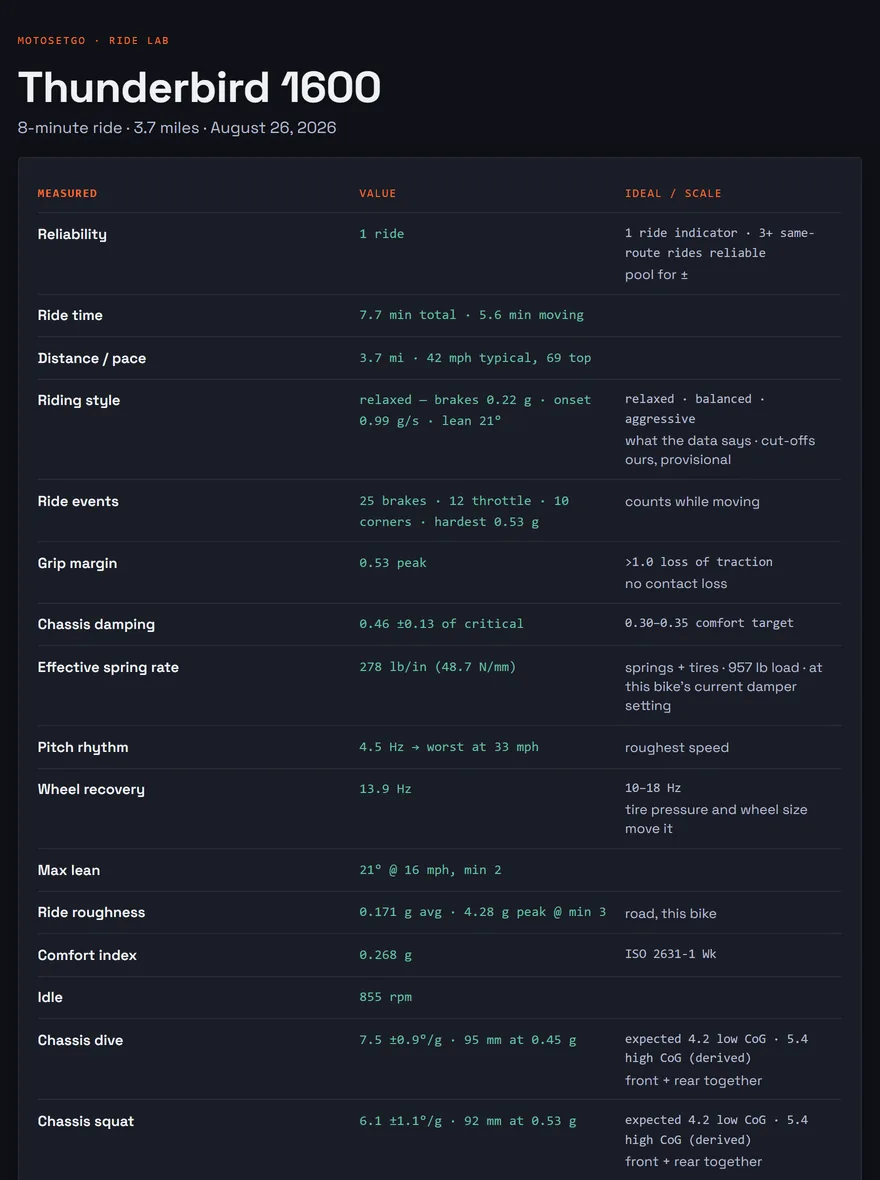Click '>1.0 loss of traction' scale text

coord(699,562)
